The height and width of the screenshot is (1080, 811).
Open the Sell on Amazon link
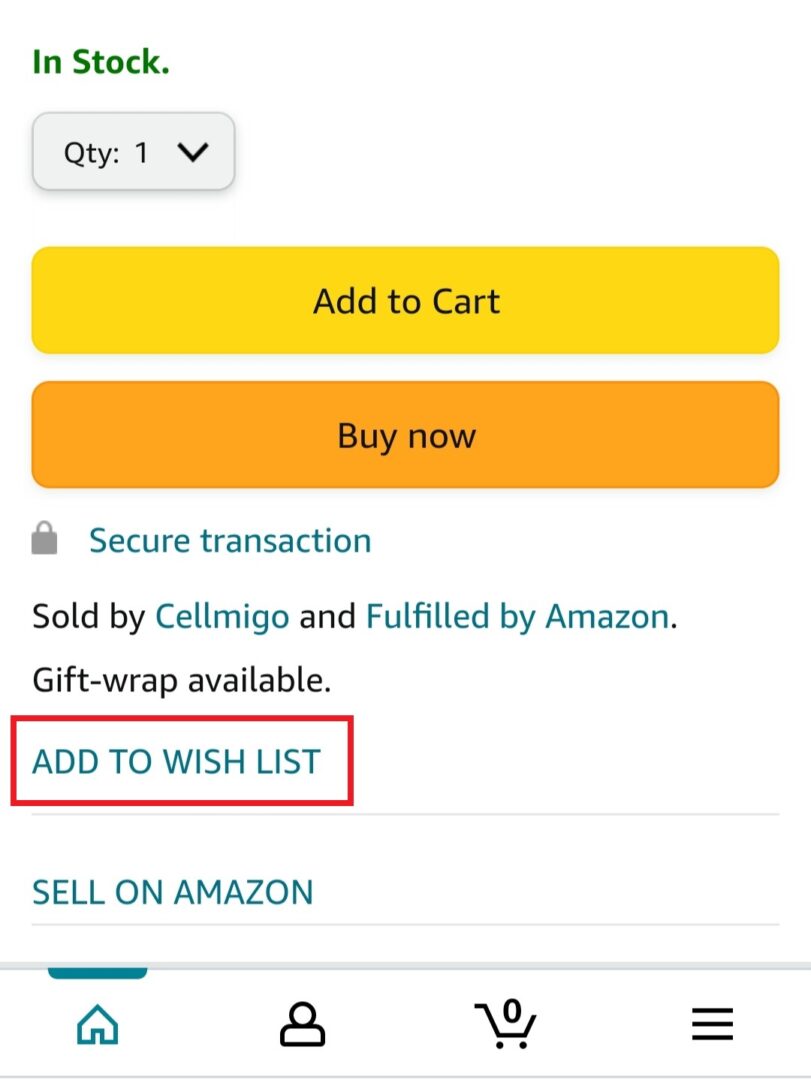(173, 892)
